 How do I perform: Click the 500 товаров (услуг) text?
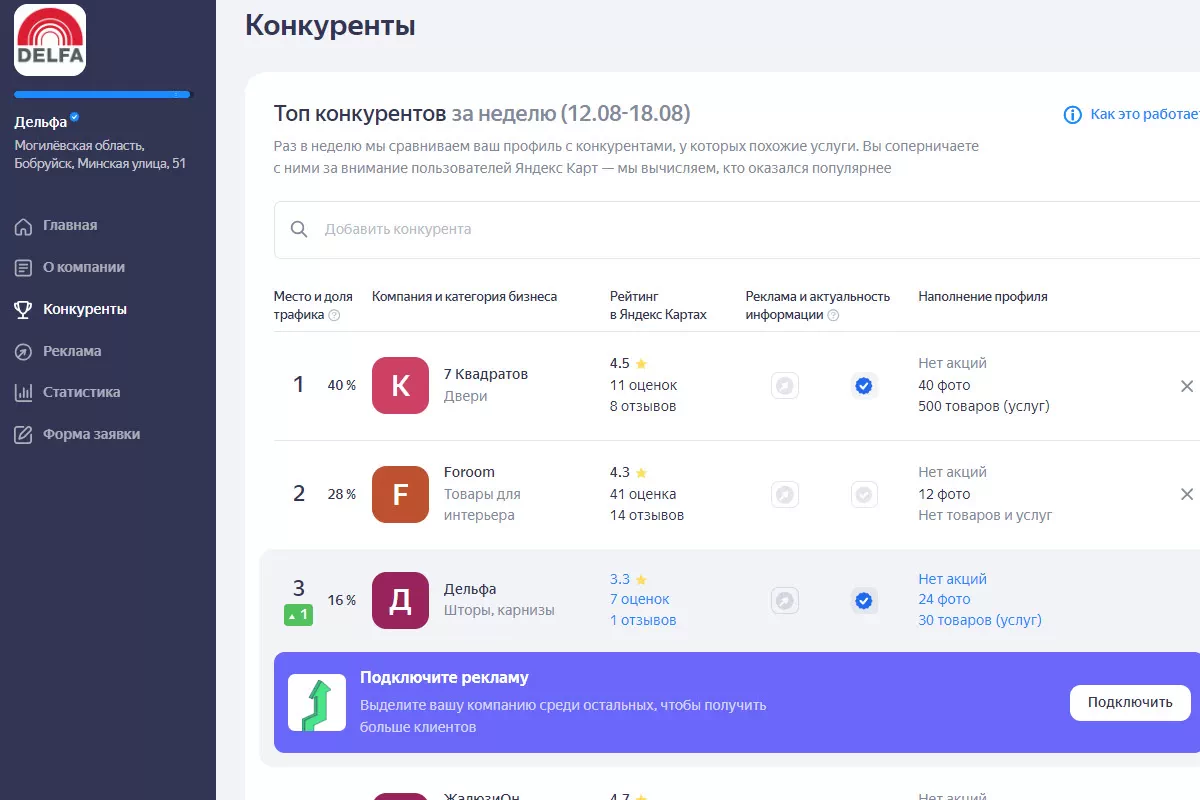pyautogui.click(x=984, y=406)
